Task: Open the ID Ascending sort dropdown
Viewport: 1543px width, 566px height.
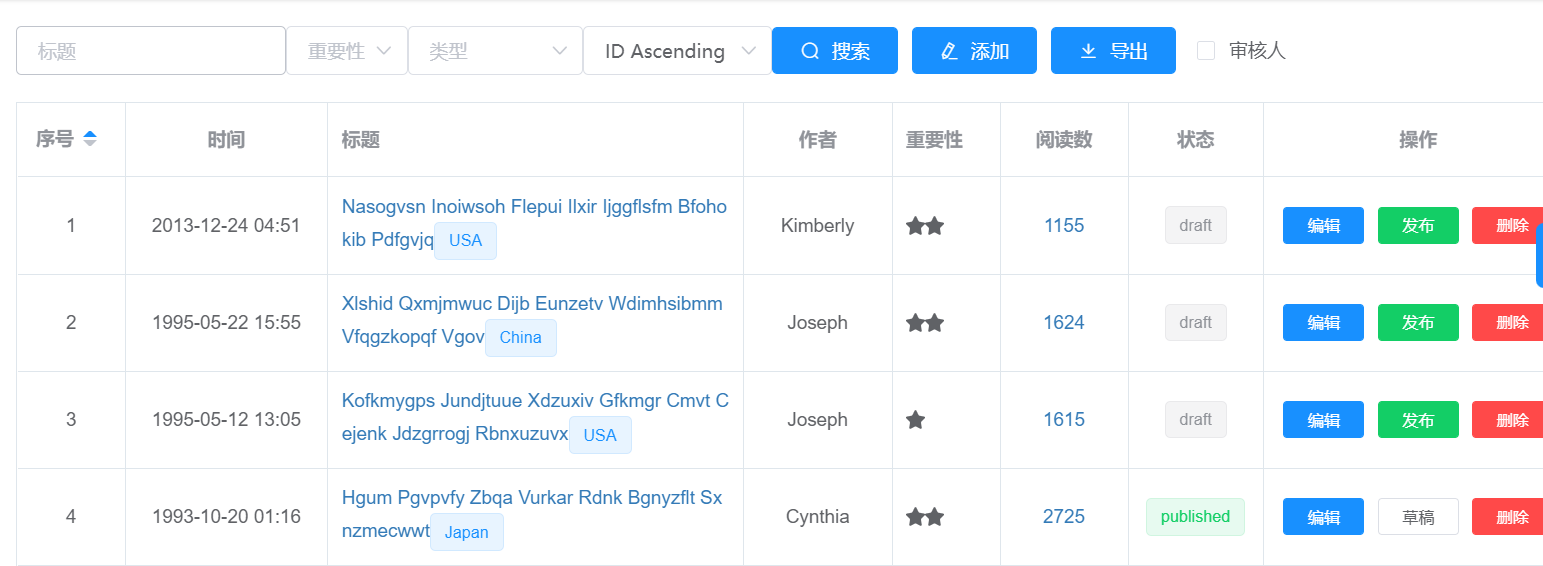Action: 677,50
